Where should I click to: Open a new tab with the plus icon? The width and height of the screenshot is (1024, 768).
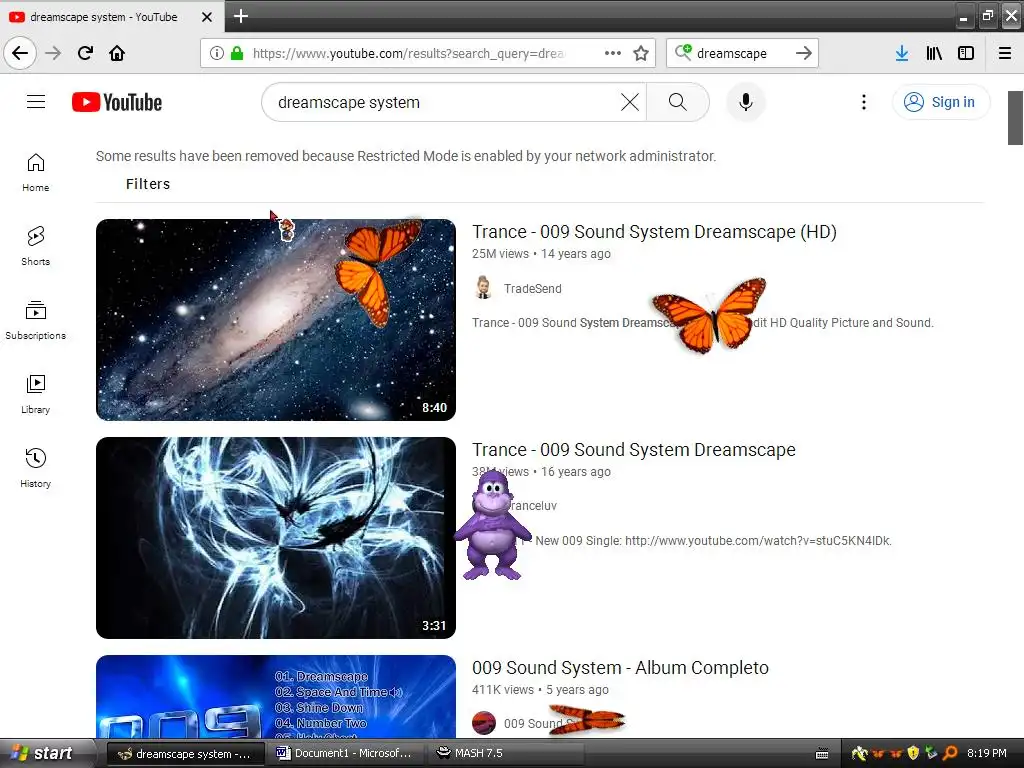point(241,16)
